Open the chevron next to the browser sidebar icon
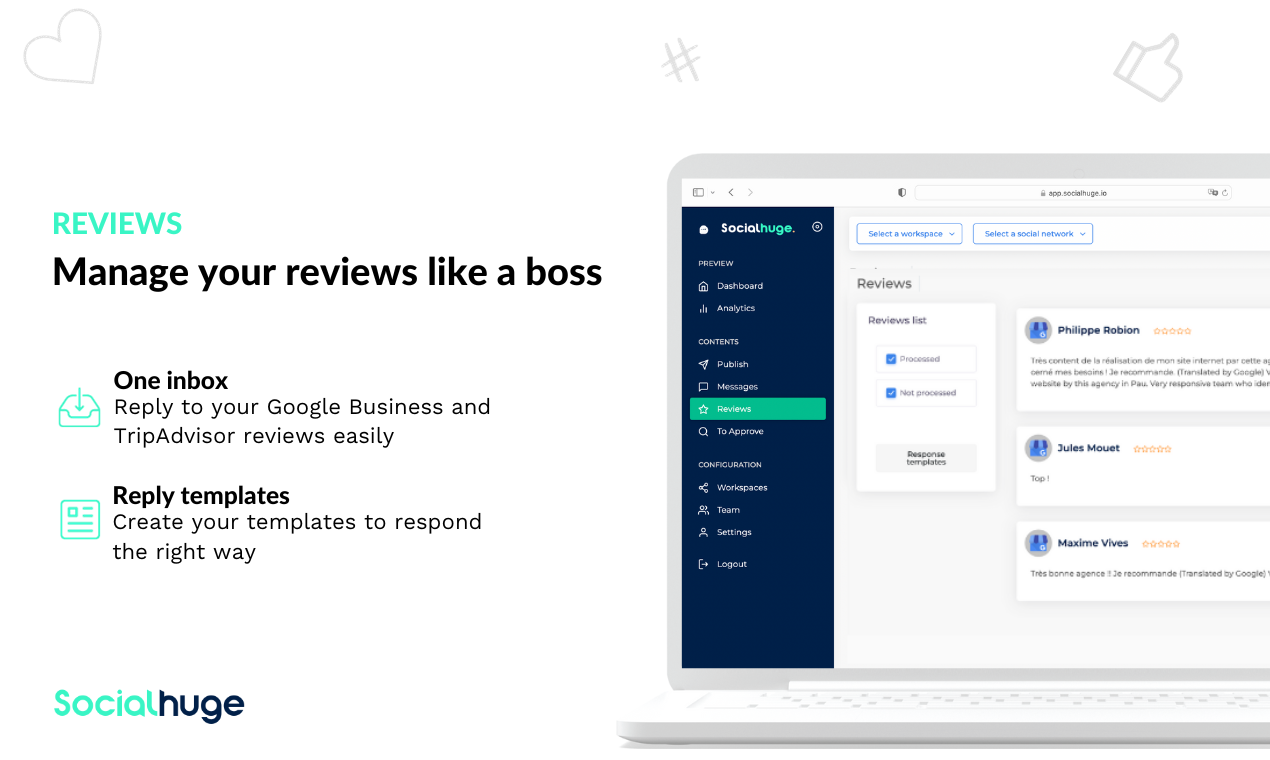 (x=713, y=192)
